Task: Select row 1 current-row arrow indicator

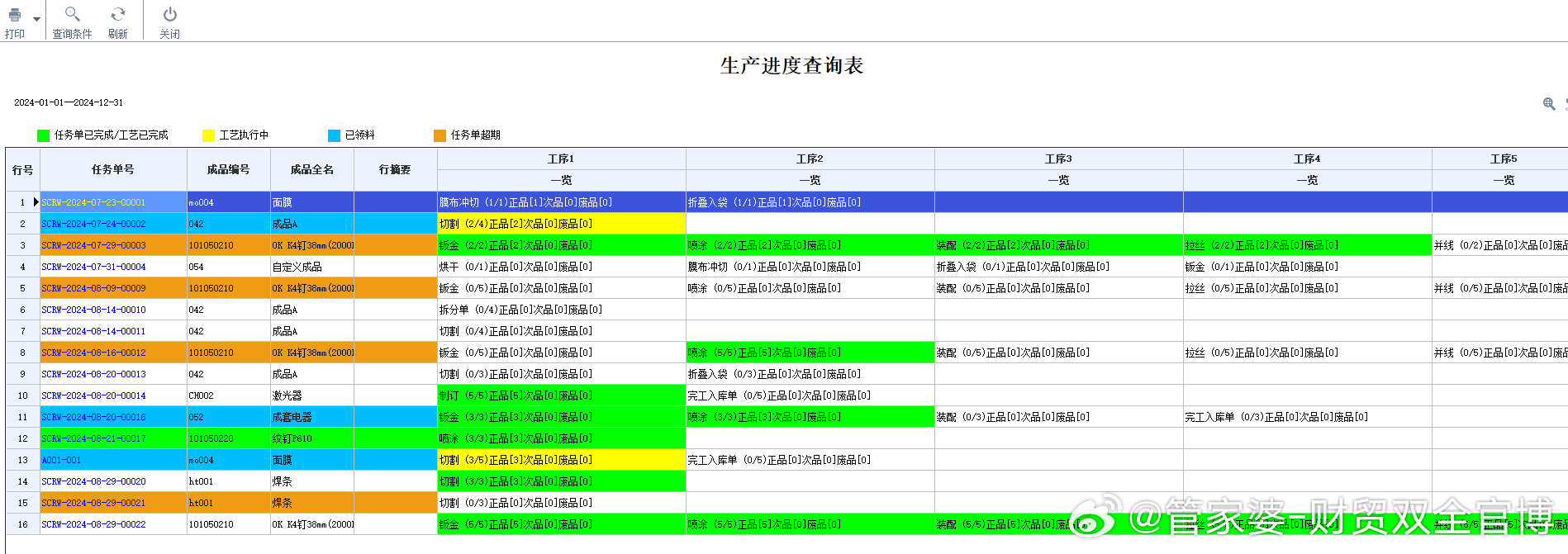Action: pyautogui.click(x=35, y=202)
